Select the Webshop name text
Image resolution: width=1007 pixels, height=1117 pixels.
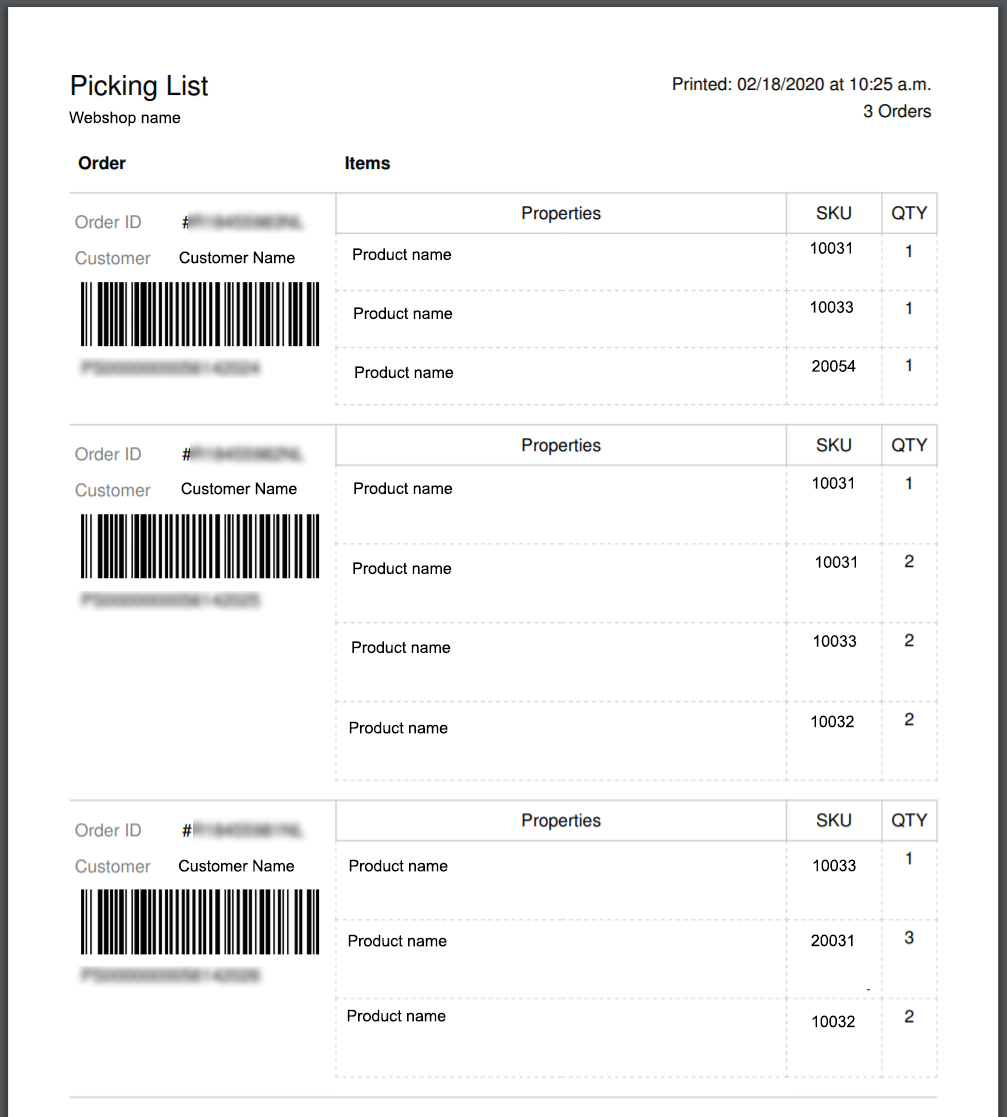(125, 118)
